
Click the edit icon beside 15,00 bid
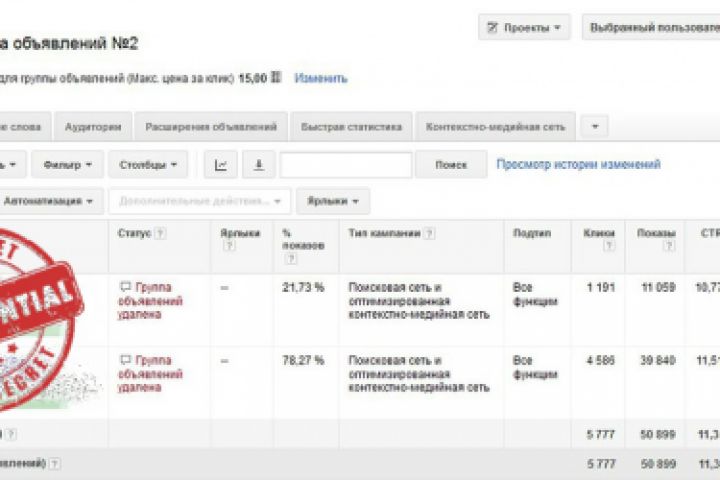tap(276, 77)
